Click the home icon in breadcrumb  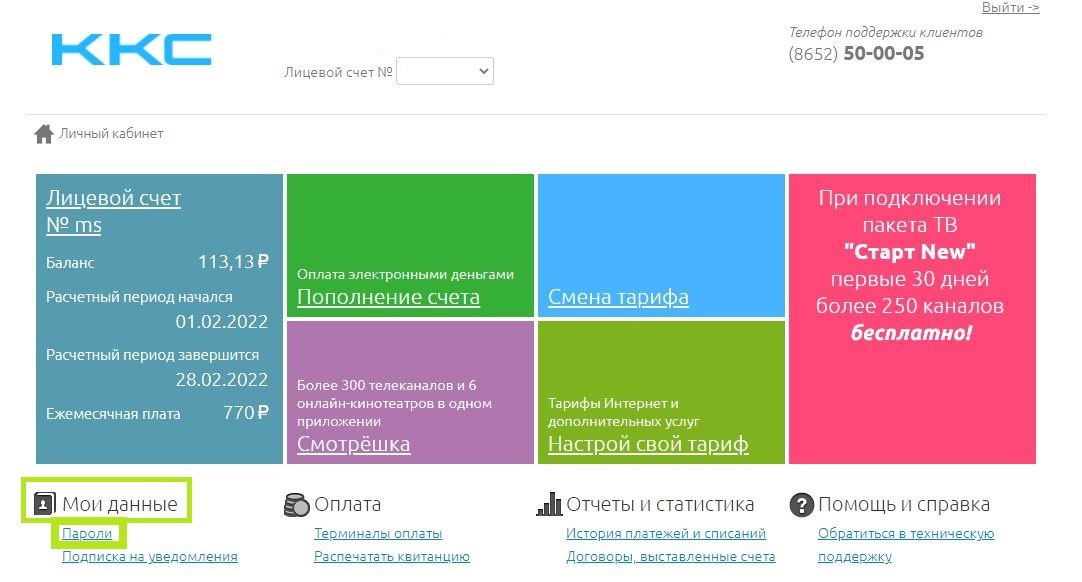(43, 134)
